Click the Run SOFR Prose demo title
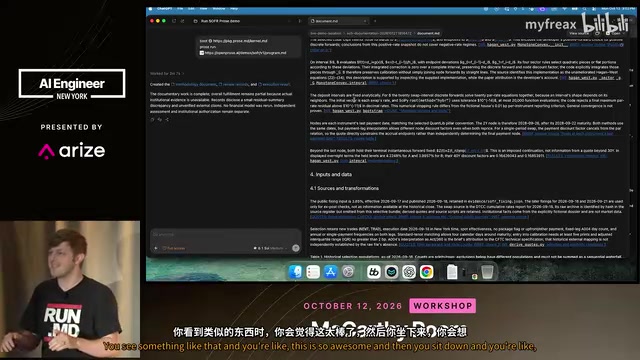Viewport: 640px width, 360px height. click(220, 21)
